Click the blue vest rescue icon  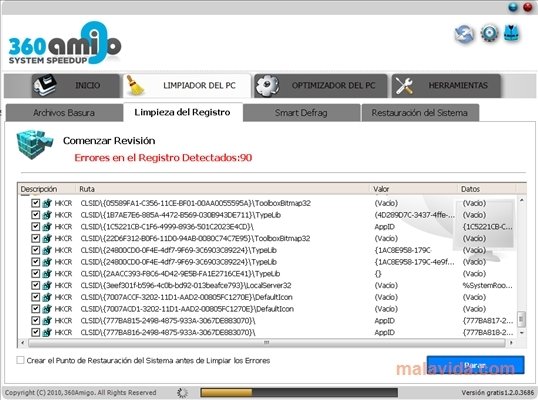[x=511, y=34]
